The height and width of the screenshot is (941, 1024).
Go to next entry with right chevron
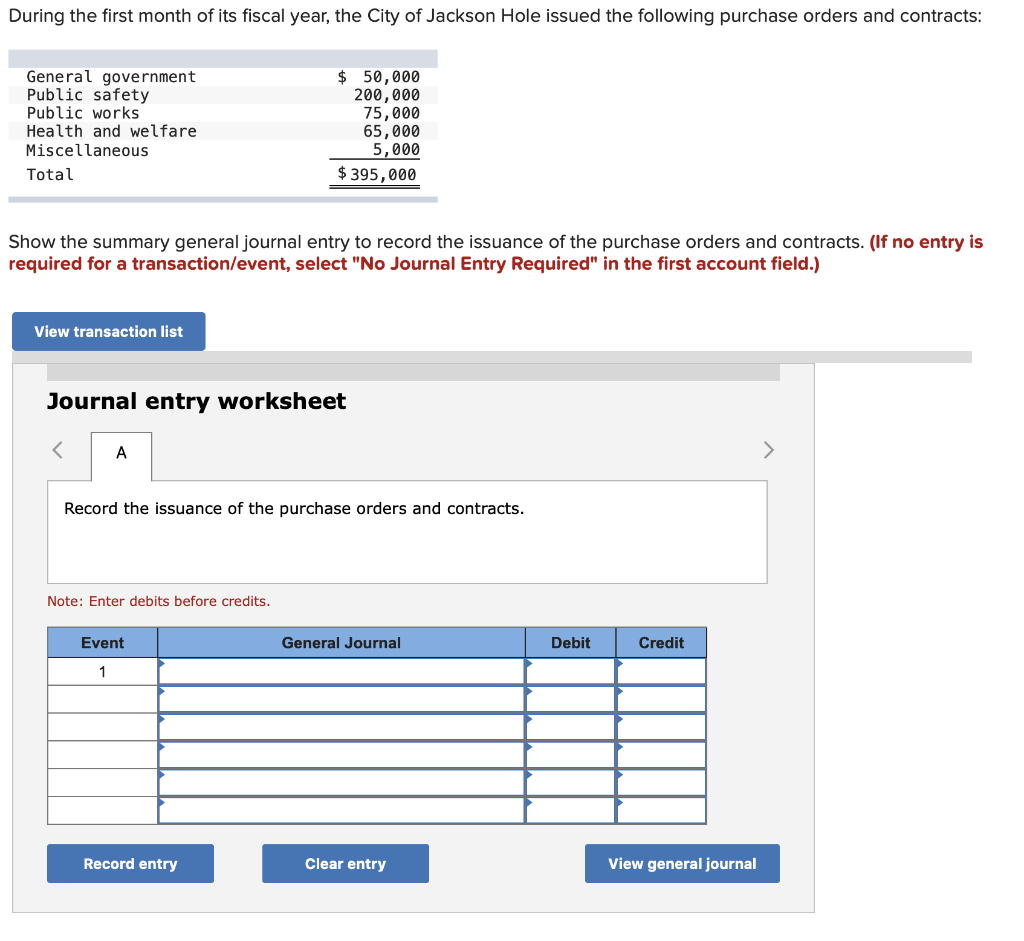[x=769, y=450]
